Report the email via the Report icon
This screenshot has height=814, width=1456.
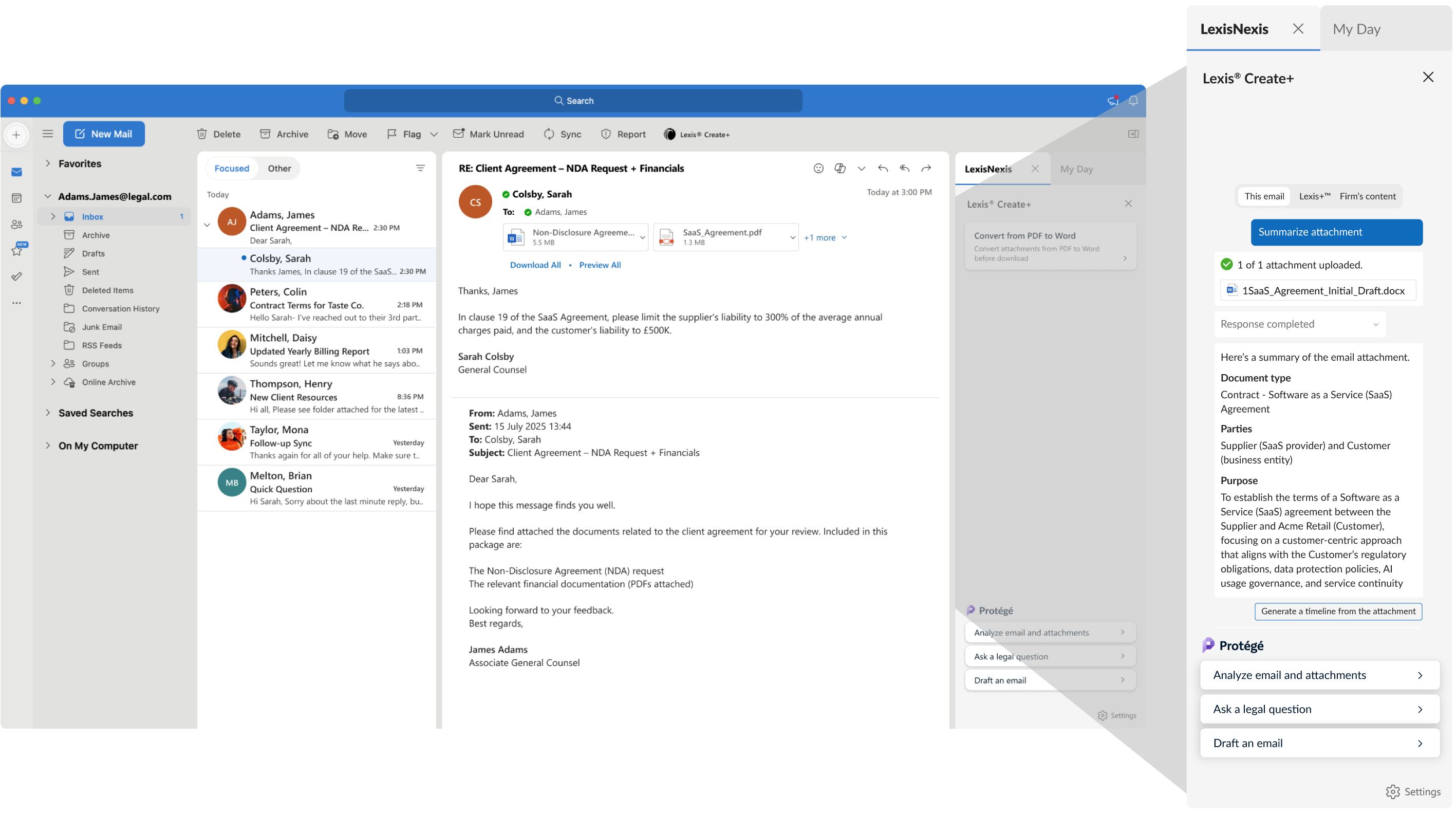coord(623,134)
